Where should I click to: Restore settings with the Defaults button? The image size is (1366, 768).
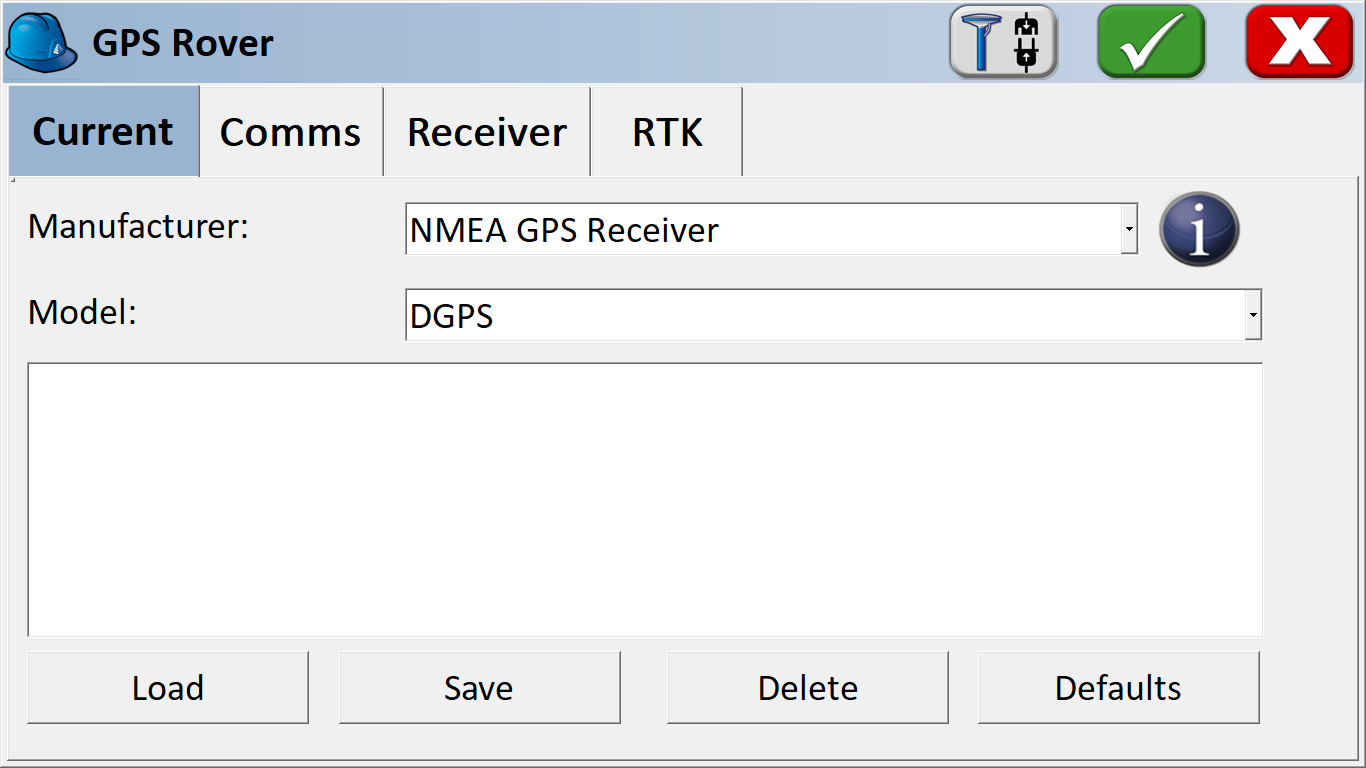tap(1118, 687)
